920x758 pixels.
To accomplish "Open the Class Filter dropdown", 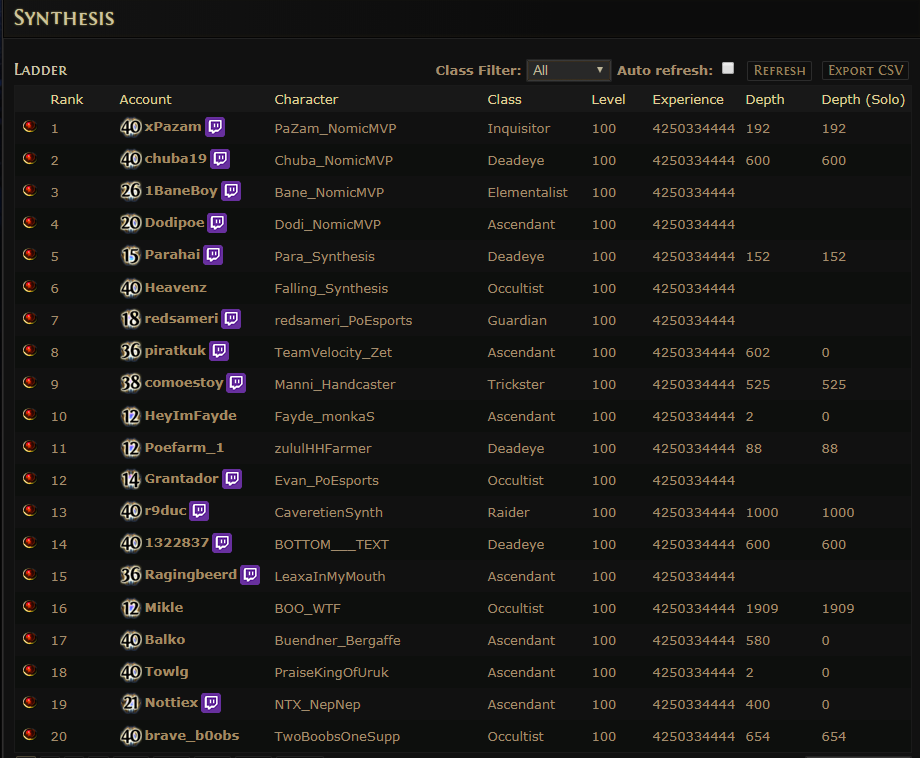I will click(569, 70).
